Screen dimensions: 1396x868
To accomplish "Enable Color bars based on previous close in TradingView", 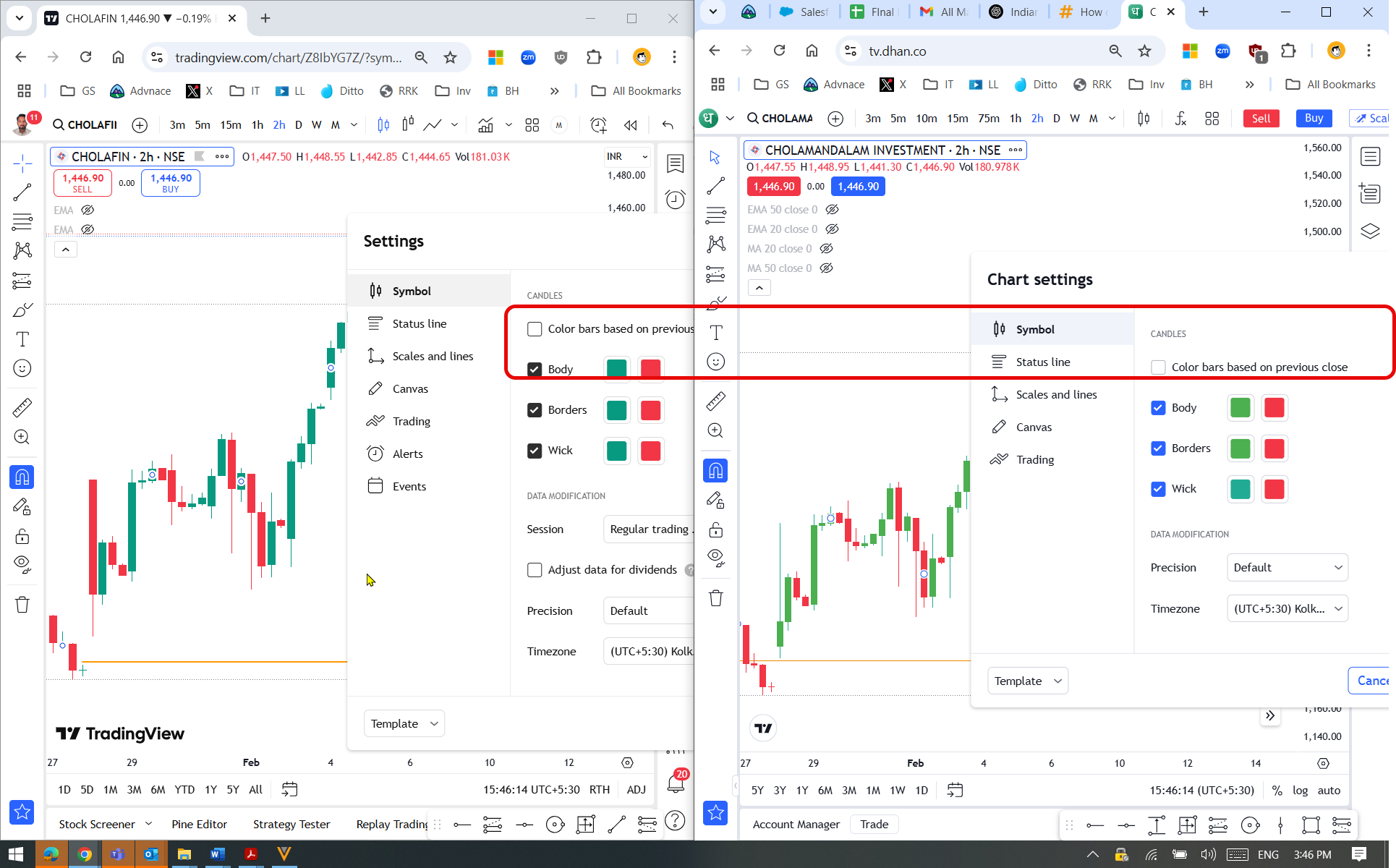I will [535, 329].
